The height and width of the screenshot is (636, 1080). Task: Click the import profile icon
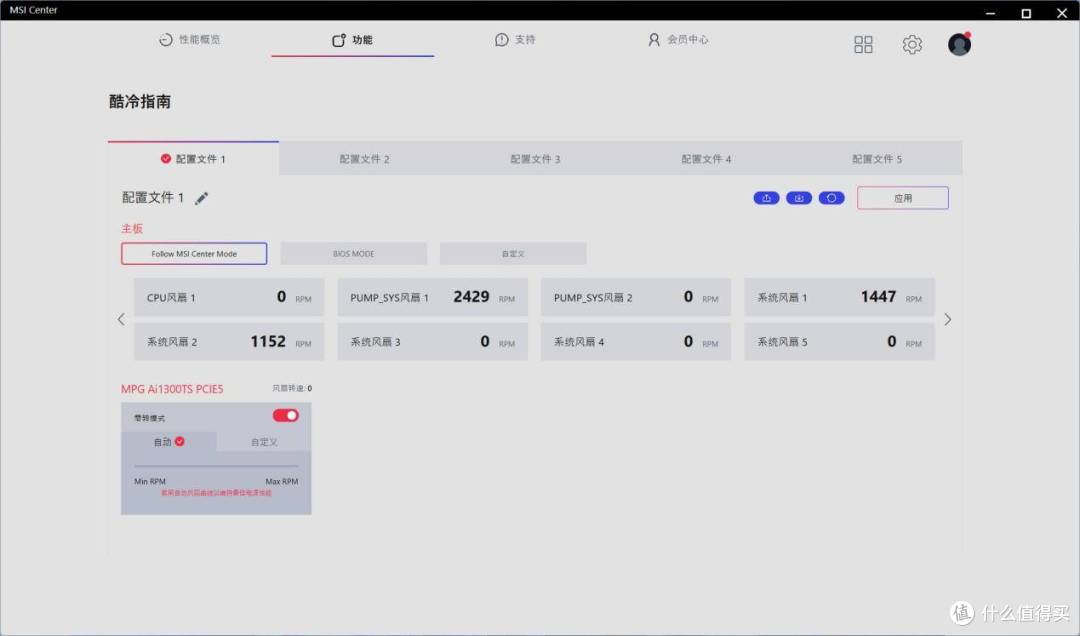click(799, 198)
